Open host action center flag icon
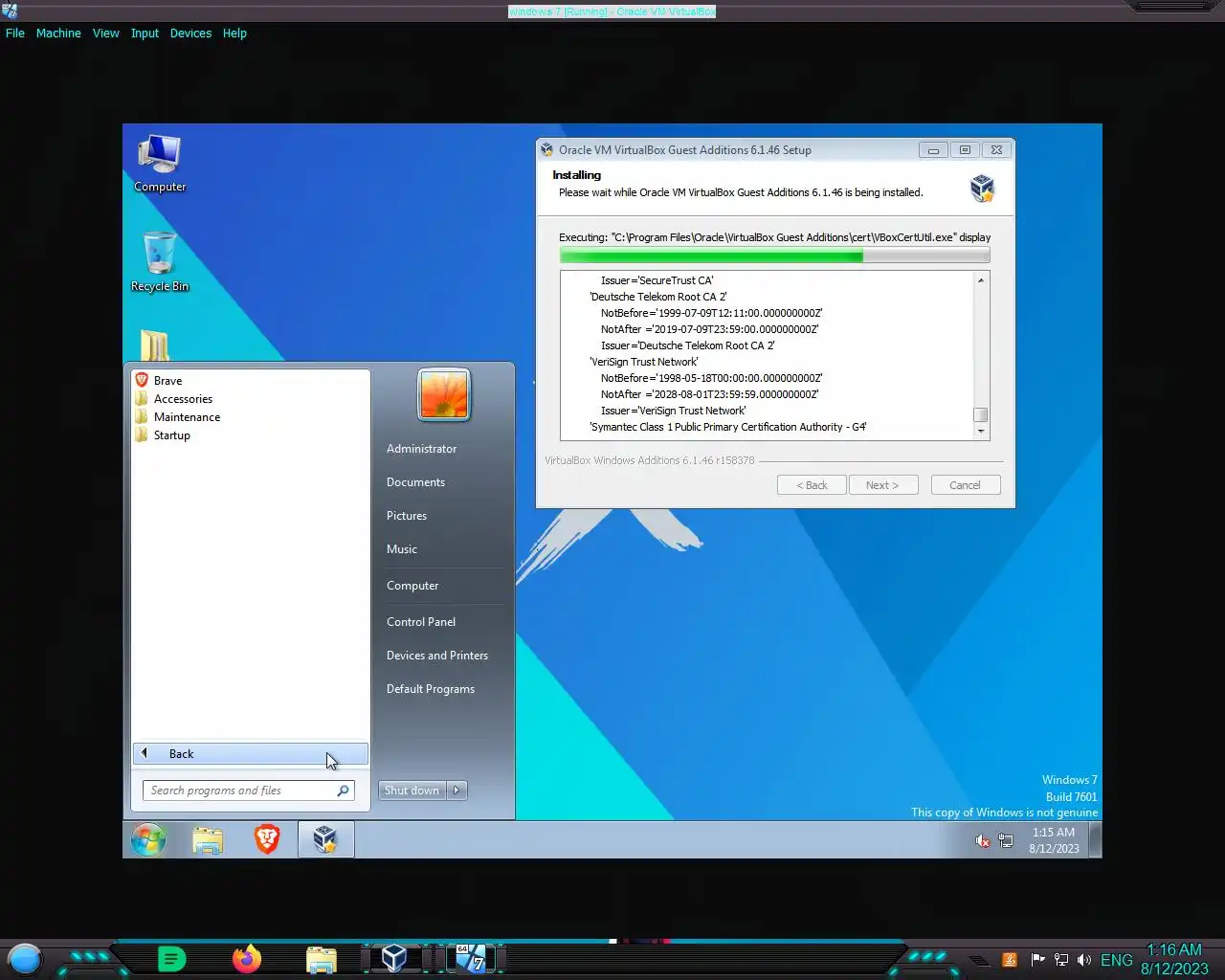 [x=1037, y=960]
